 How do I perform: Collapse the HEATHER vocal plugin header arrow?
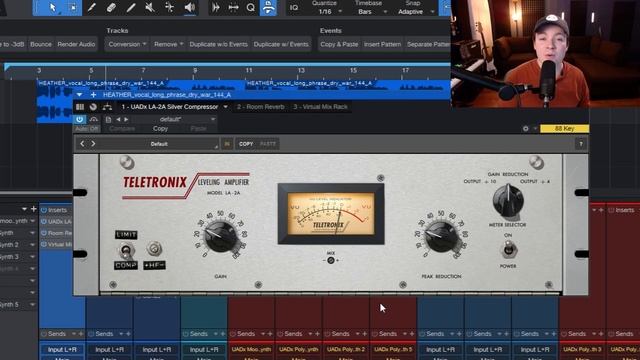click(x=79, y=95)
